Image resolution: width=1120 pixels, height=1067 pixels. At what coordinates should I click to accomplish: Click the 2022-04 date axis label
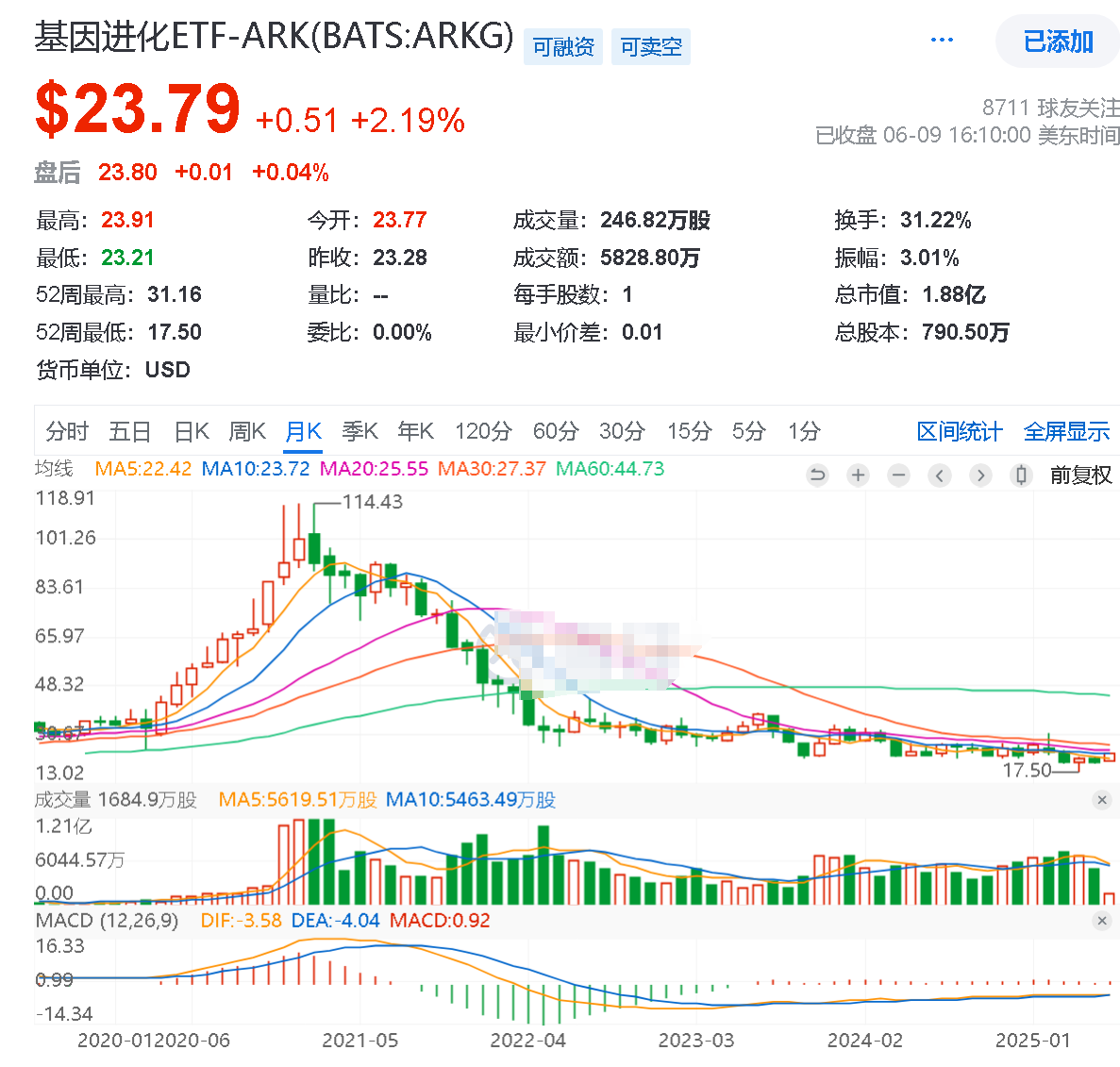tap(527, 1041)
